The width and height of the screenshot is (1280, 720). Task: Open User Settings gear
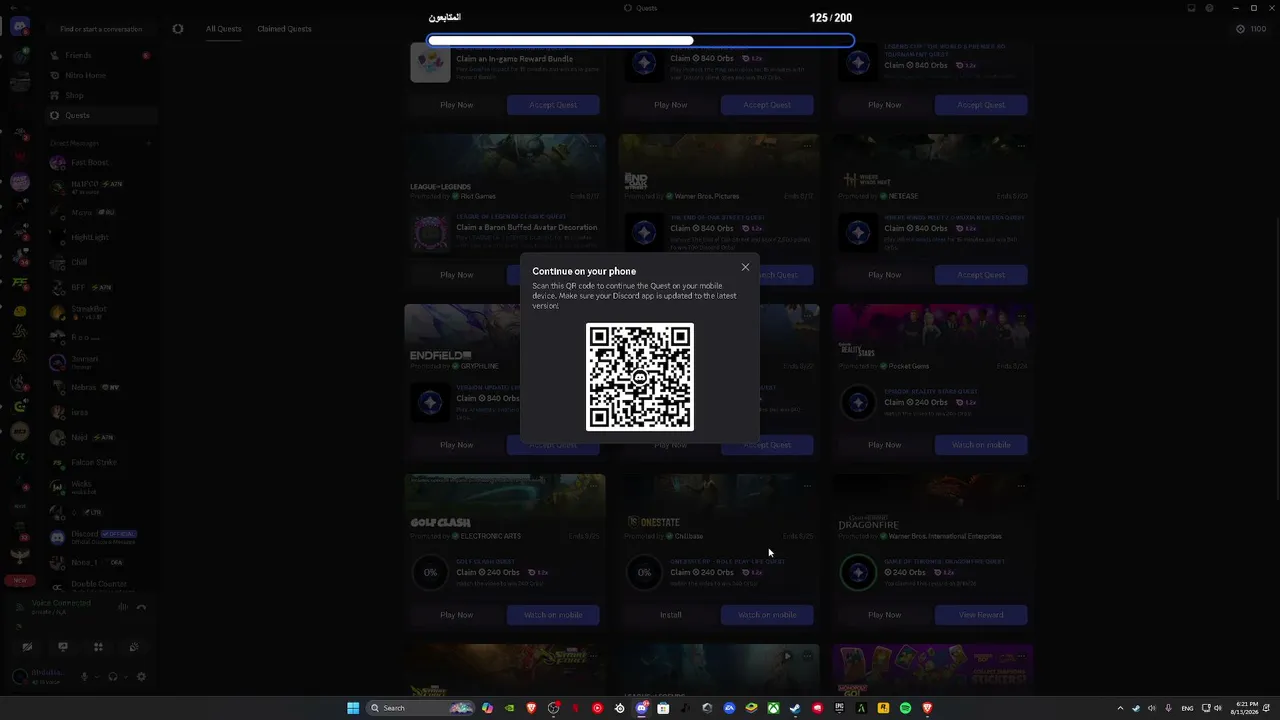point(141,677)
